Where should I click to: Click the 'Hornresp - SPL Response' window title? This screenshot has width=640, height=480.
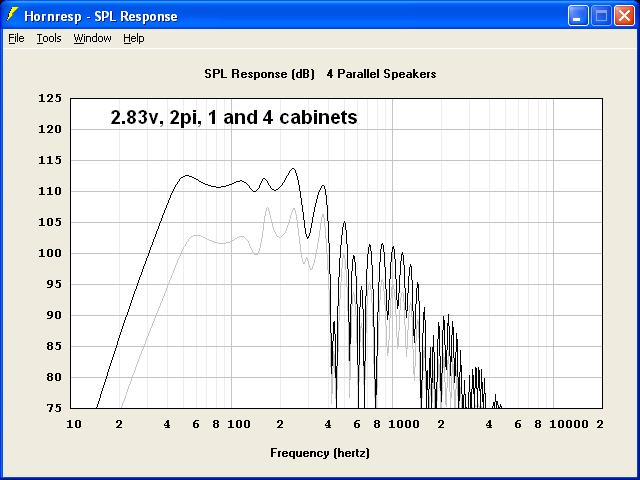pyautogui.click(x=101, y=16)
